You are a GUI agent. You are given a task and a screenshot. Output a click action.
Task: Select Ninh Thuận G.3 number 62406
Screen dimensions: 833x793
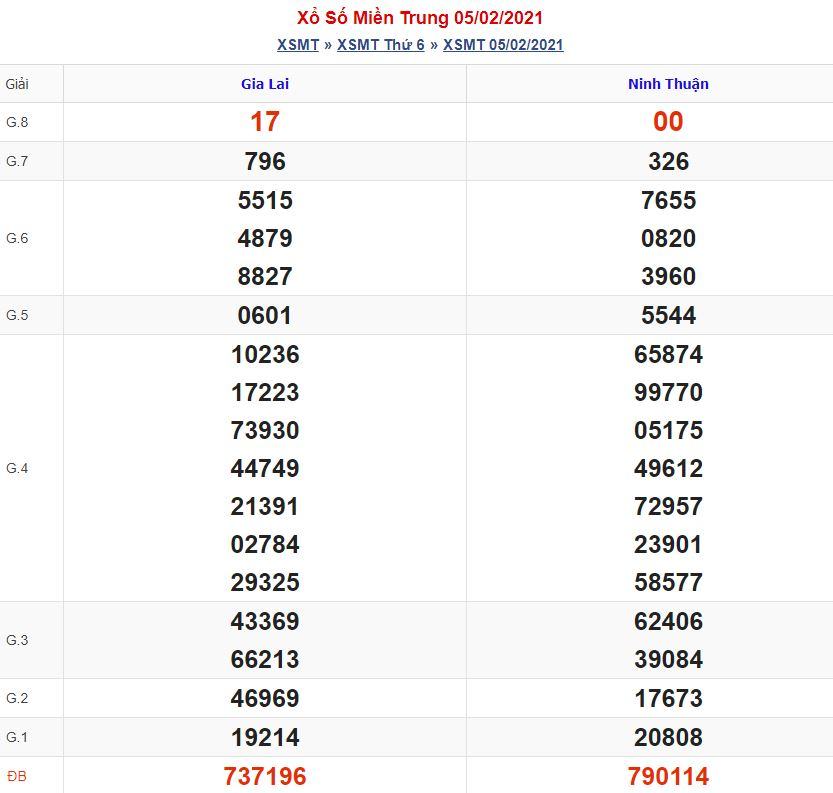pos(668,621)
